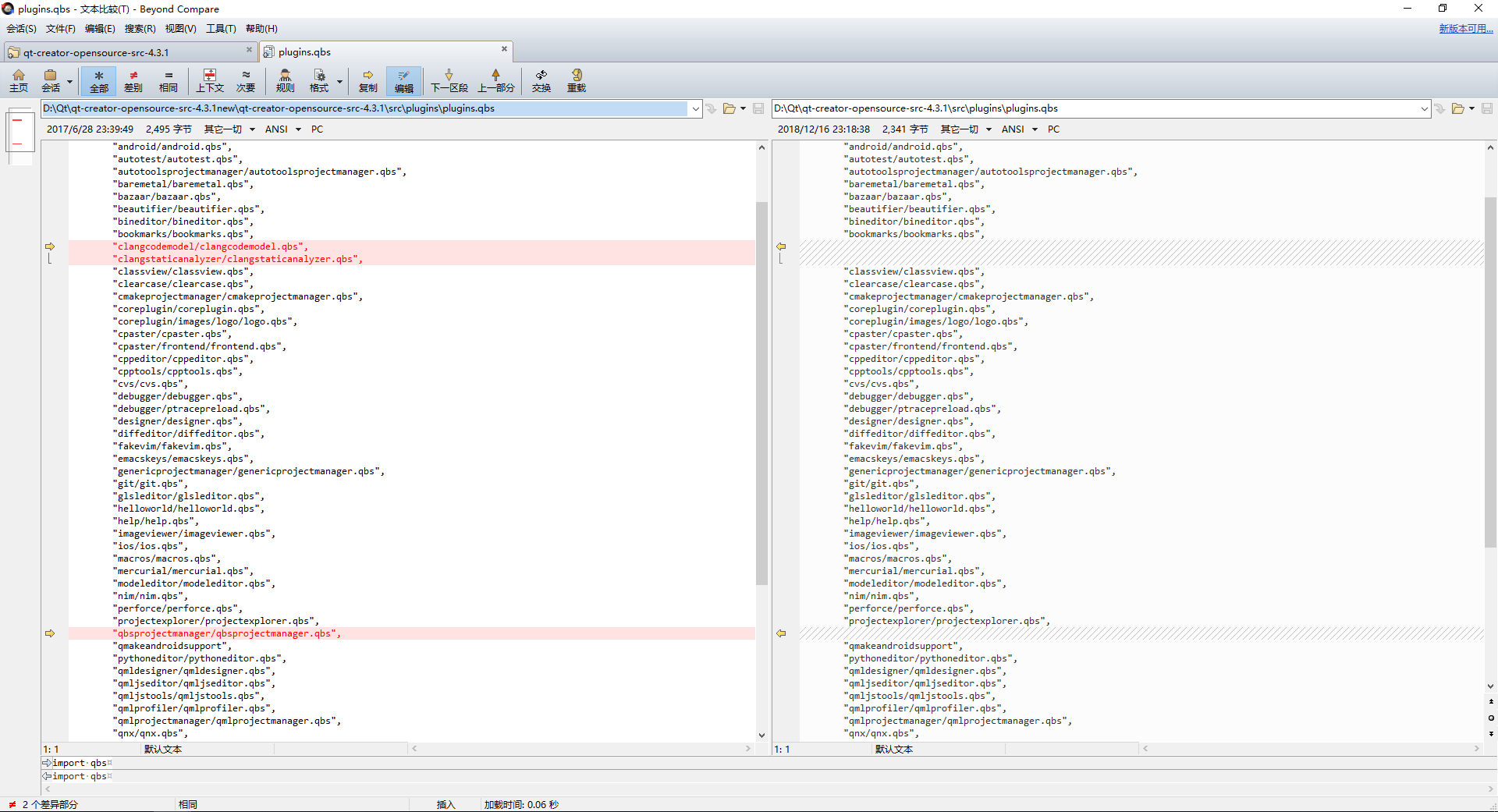Screen dimensions: 1498x812
Task: Open the 视图(V) menu
Action: (180, 29)
